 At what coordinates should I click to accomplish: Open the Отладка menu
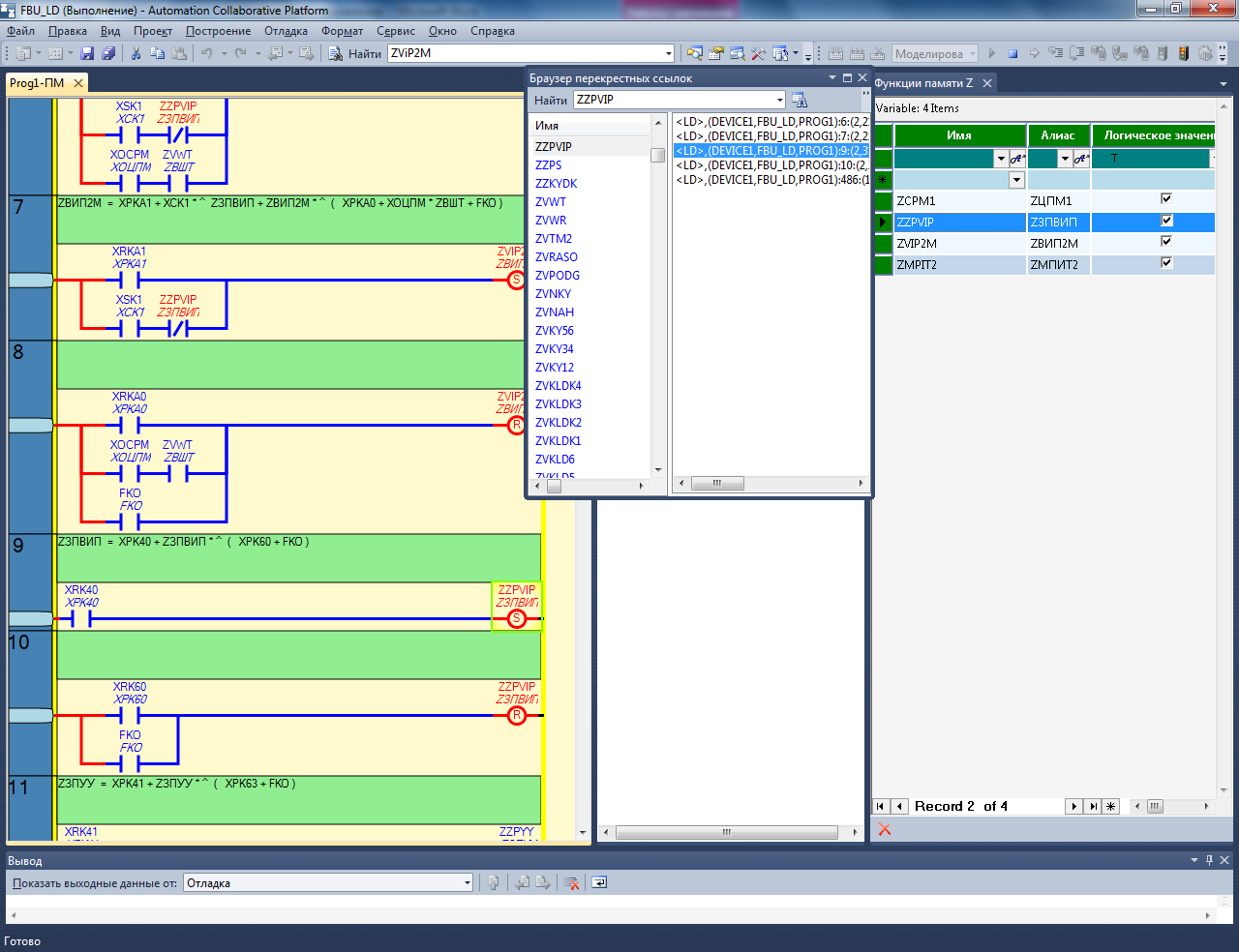pos(286,31)
